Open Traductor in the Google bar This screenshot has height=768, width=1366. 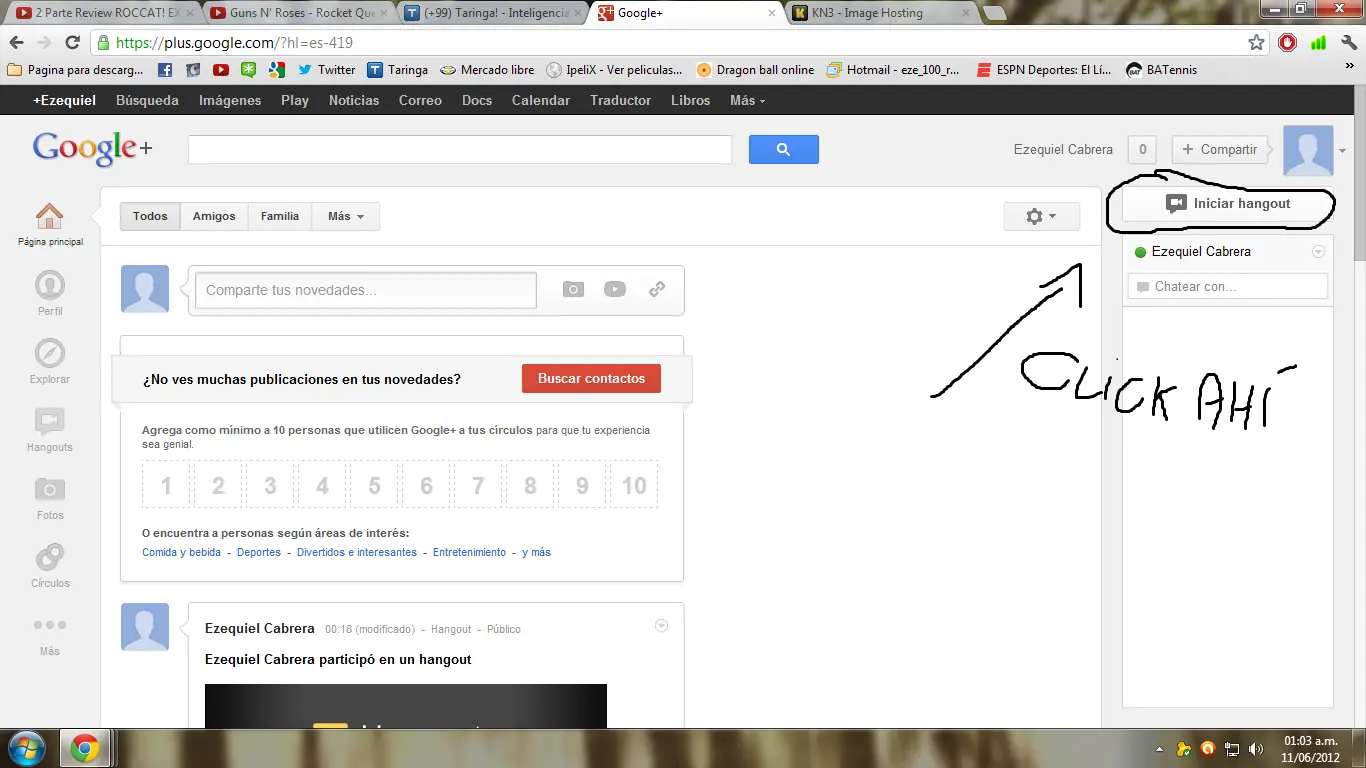pyautogui.click(x=620, y=100)
